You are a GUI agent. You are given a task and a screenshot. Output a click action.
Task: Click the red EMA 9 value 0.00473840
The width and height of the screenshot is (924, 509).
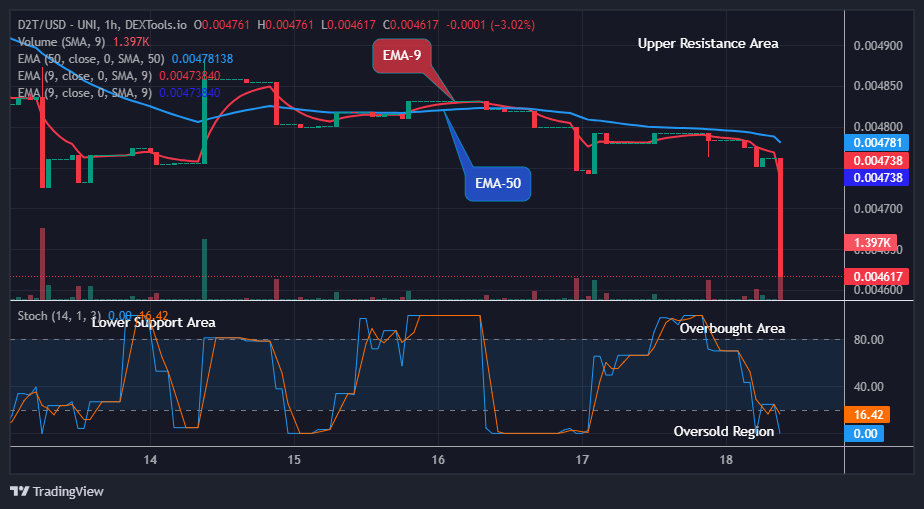190,76
